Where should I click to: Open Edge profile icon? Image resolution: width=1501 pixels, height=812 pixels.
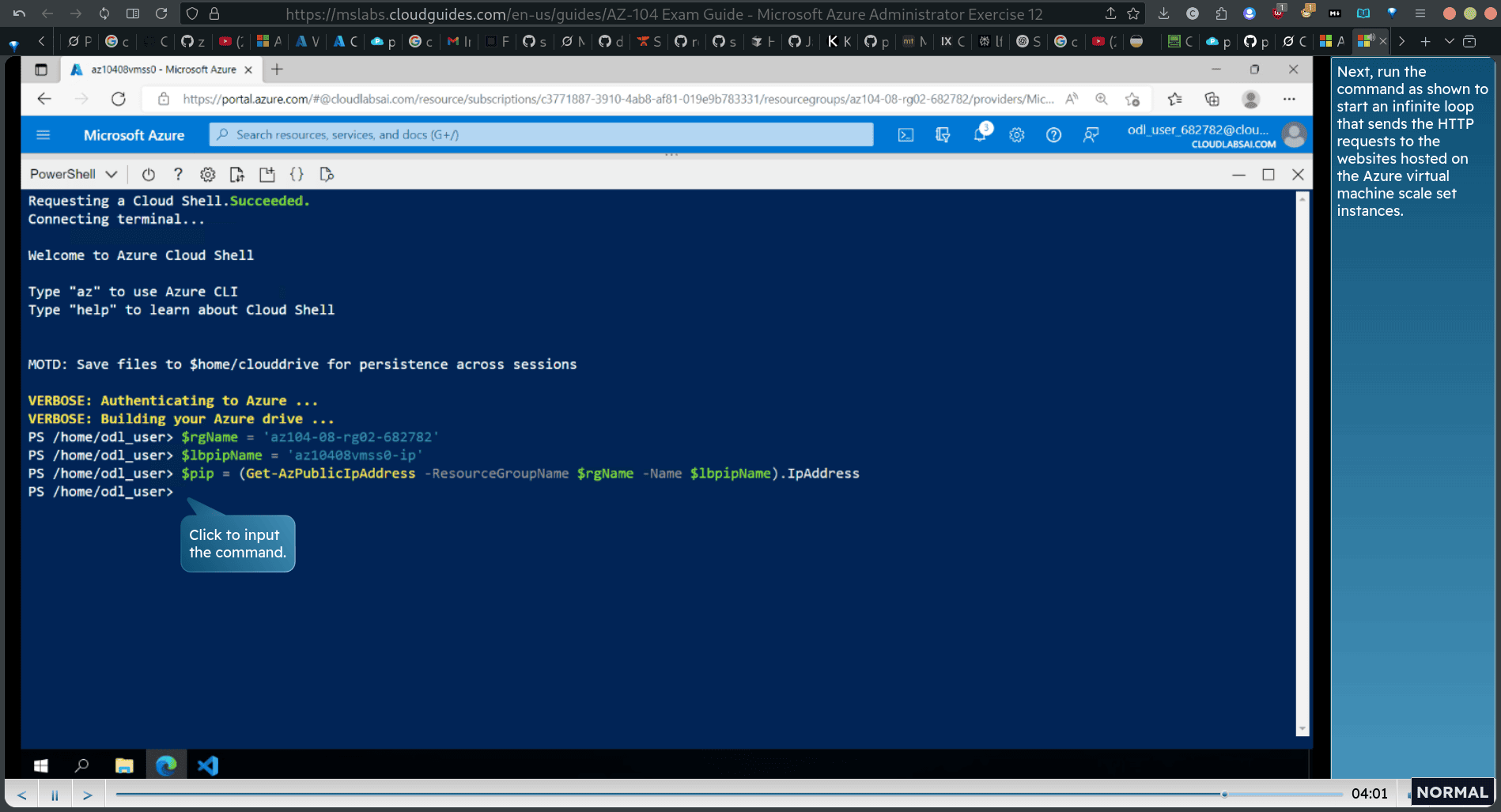pyautogui.click(x=1250, y=99)
